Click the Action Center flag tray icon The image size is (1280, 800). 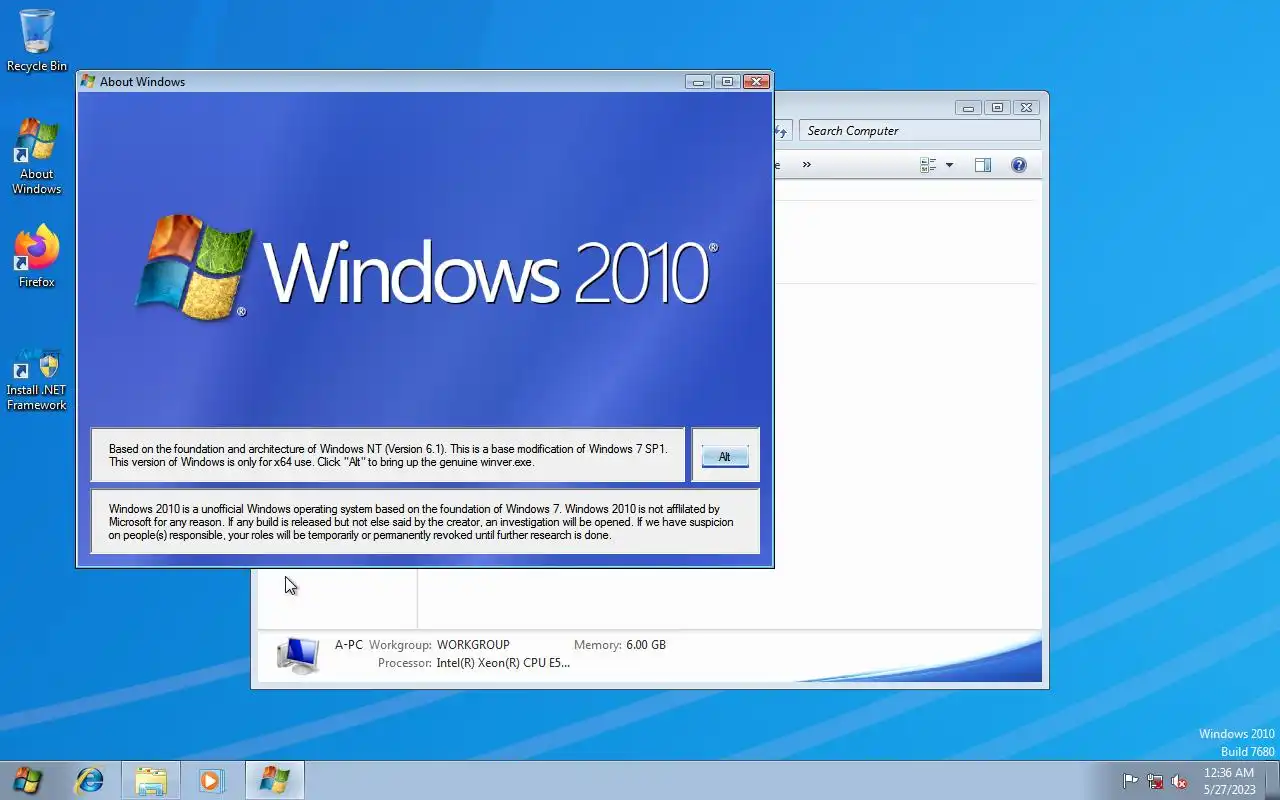[1131, 781]
